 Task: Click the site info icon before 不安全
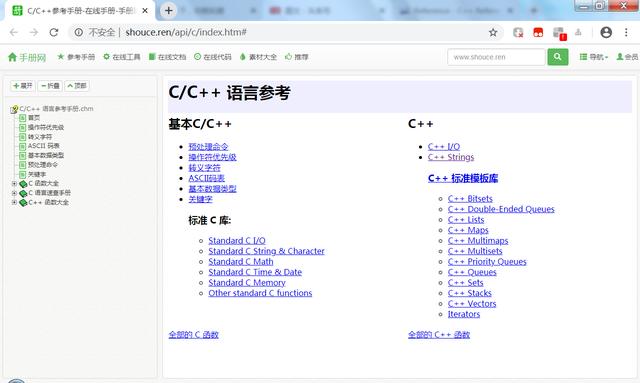point(78,32)
